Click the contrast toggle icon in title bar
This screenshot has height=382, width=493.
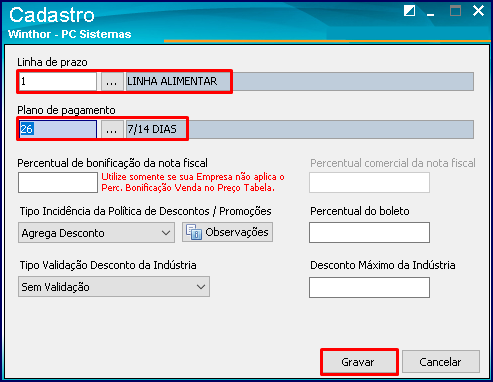[x=409, y=11]
